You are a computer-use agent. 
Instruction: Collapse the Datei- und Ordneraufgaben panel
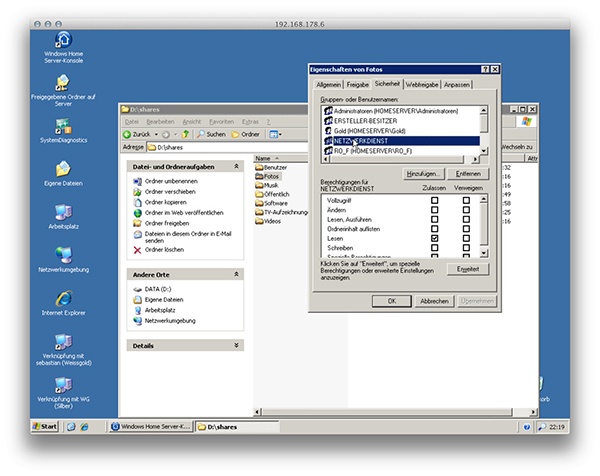click(x=237, y=166)
